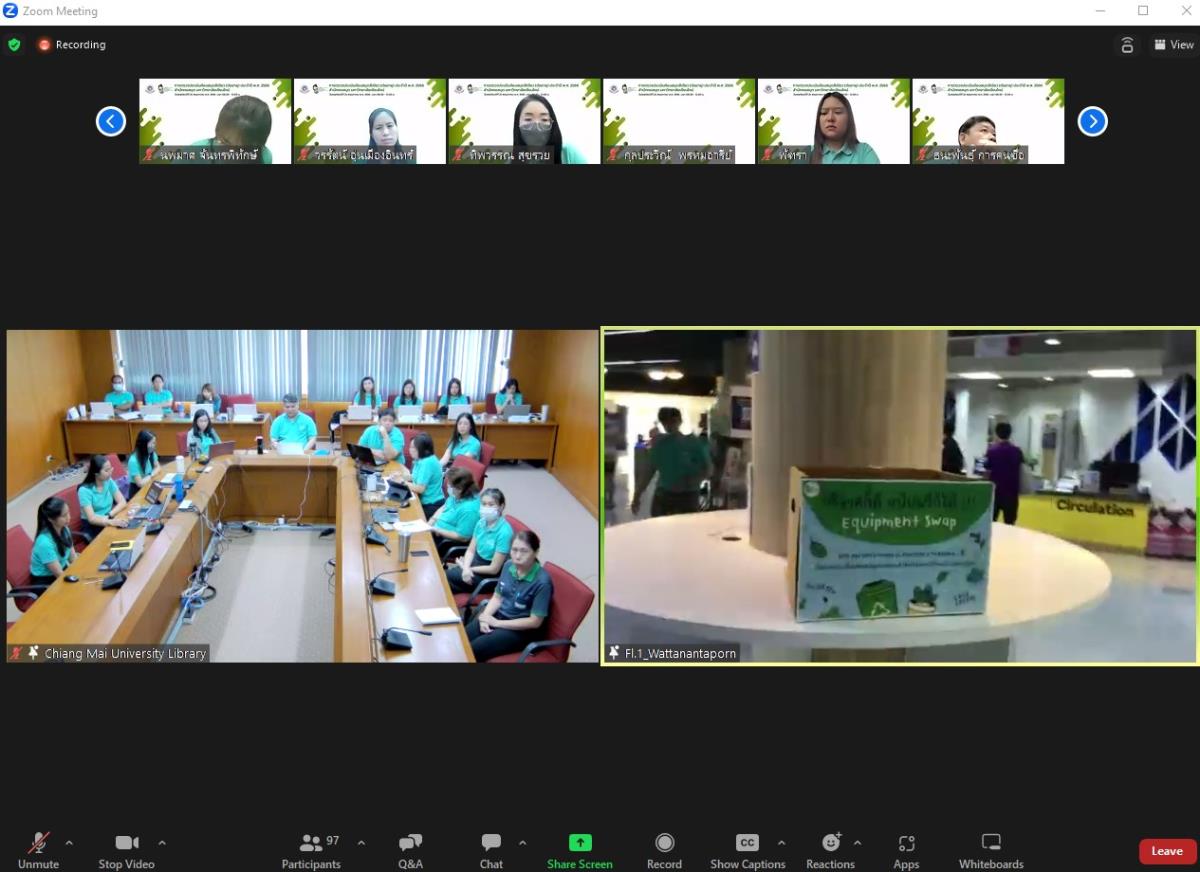Leave the meeting

click(1167, 851)
